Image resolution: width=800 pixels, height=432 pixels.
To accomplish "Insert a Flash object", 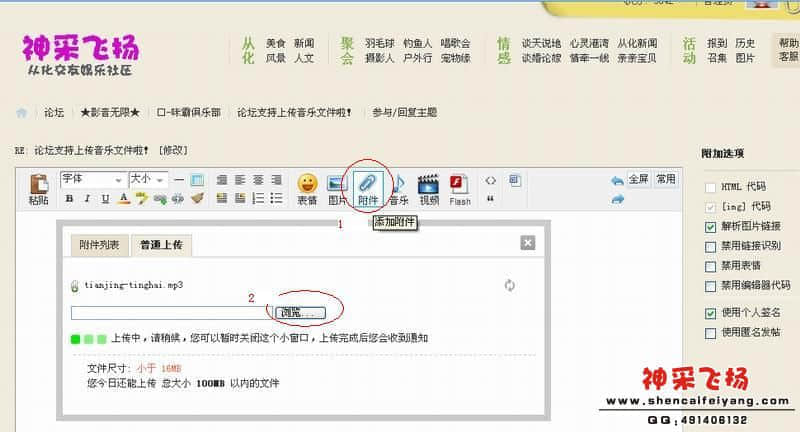I will tap(459, 190).
